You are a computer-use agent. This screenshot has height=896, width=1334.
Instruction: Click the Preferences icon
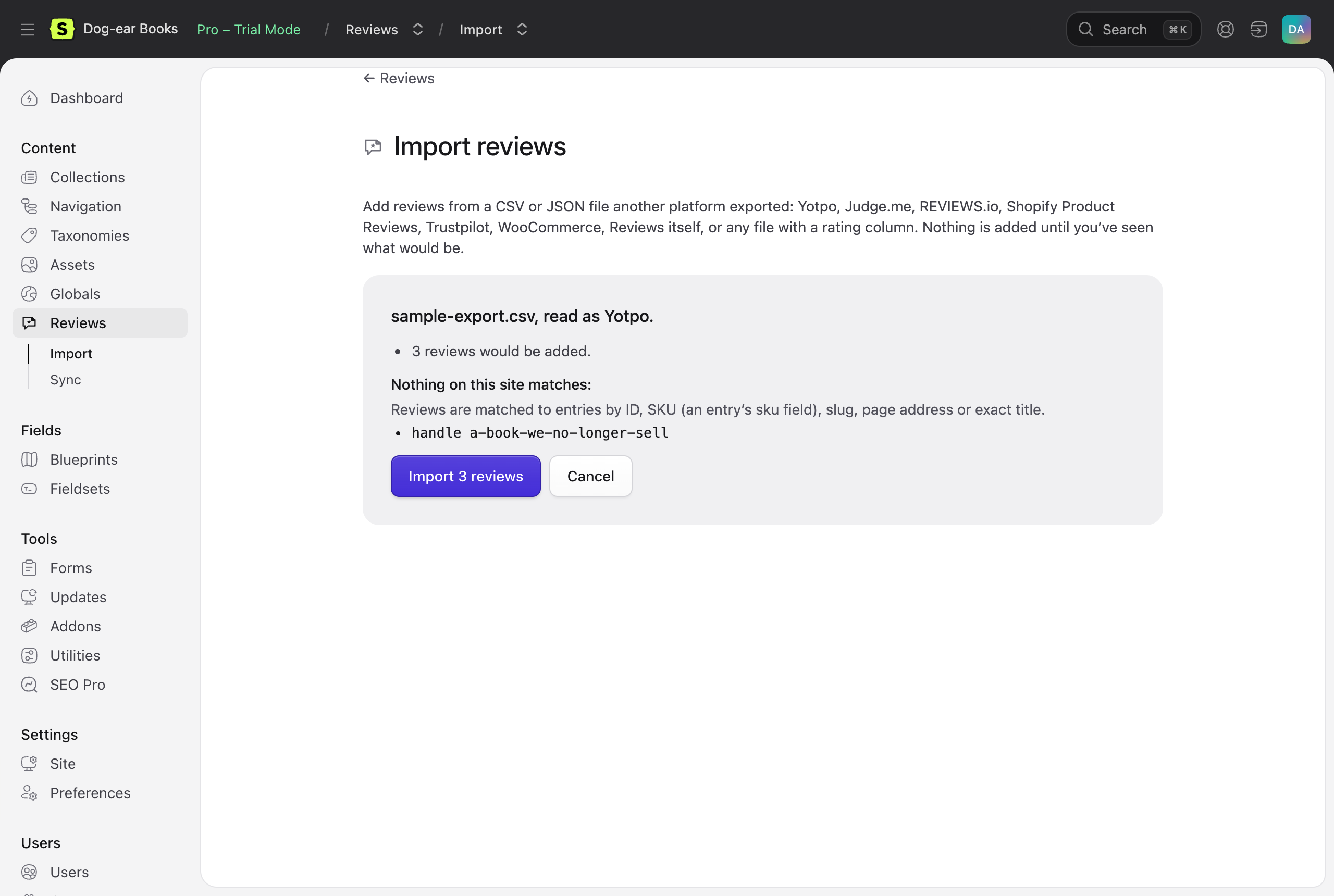pos(29,793)
